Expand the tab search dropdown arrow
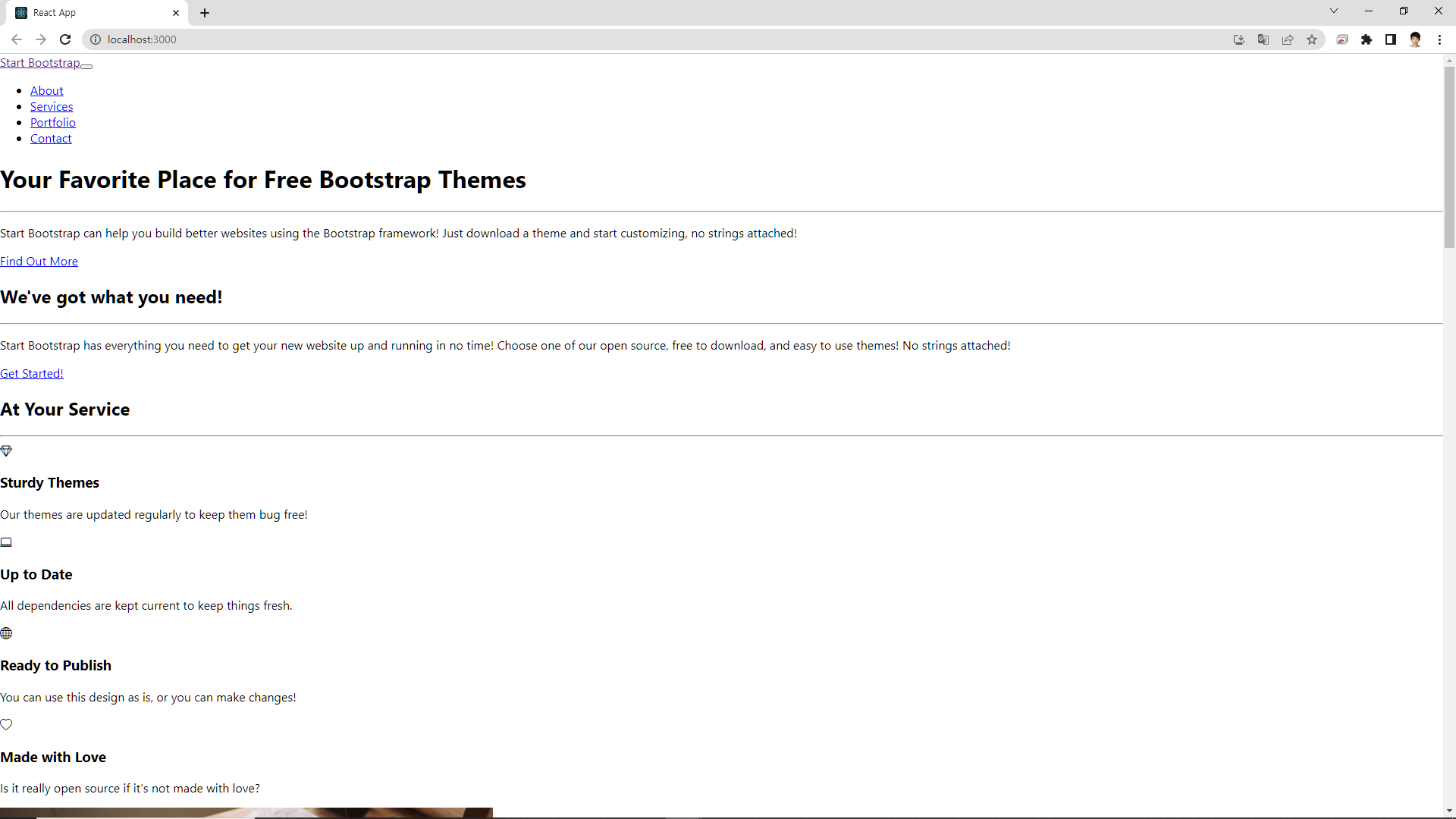The image size is (1456, 819). click(1334, 11)
